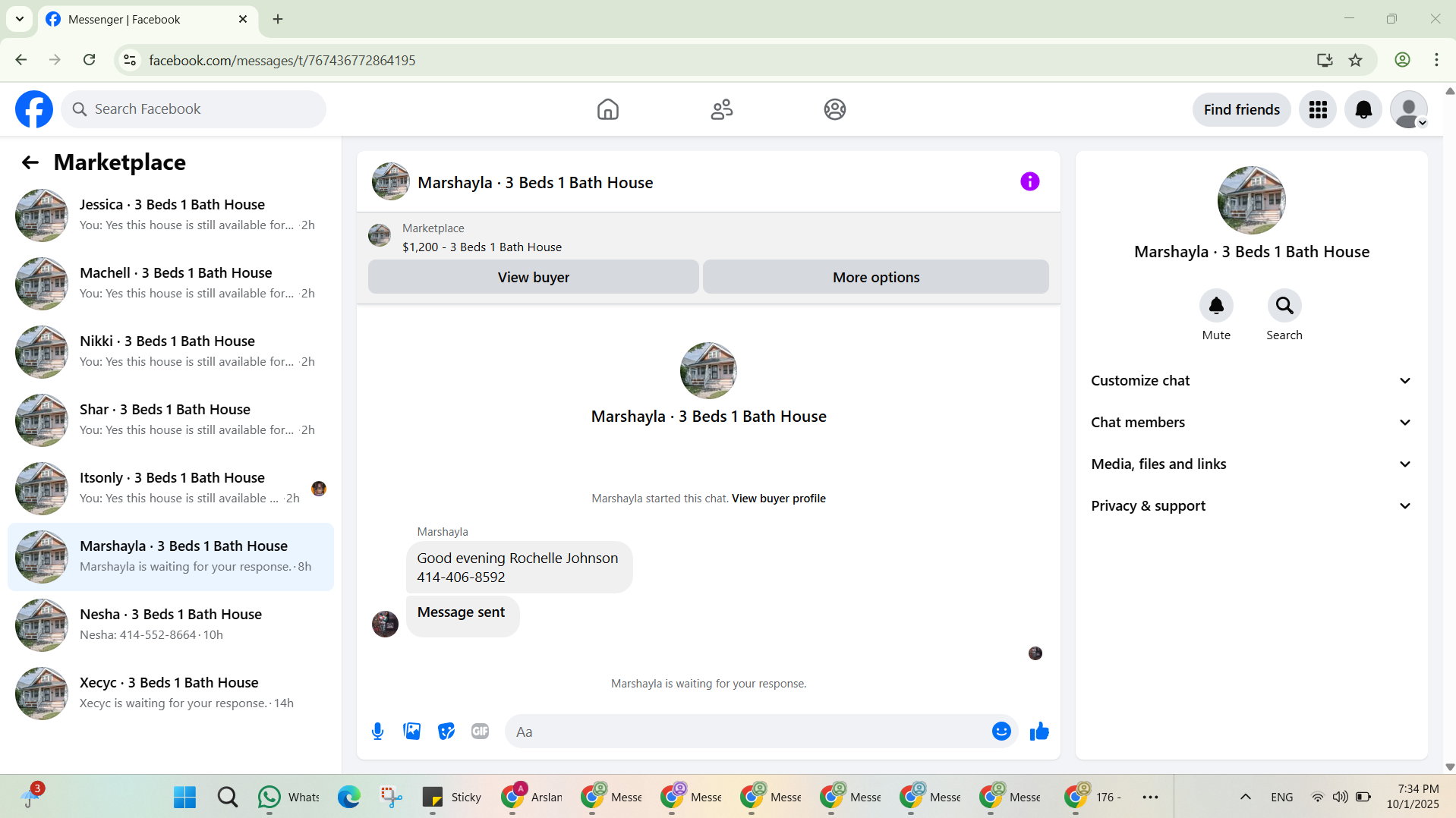Viewport: 1456px width, 818px height.
Task: Close the Messenger | Facebook tab
Action: 243,20
